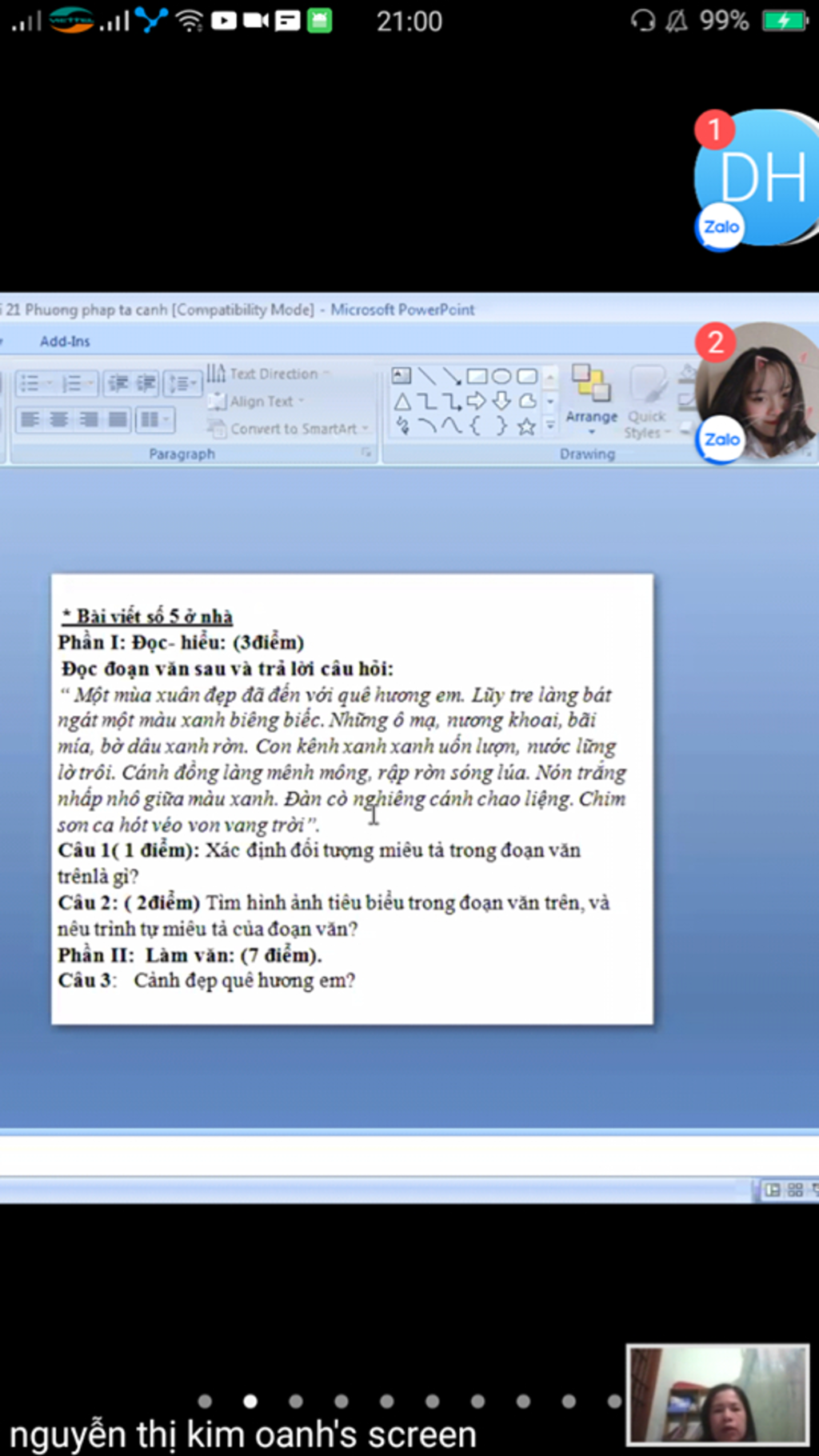This screenshot has height=1456, width=819.
Task: Open the Paragraph dialog launcher
Action: point(366,453)
